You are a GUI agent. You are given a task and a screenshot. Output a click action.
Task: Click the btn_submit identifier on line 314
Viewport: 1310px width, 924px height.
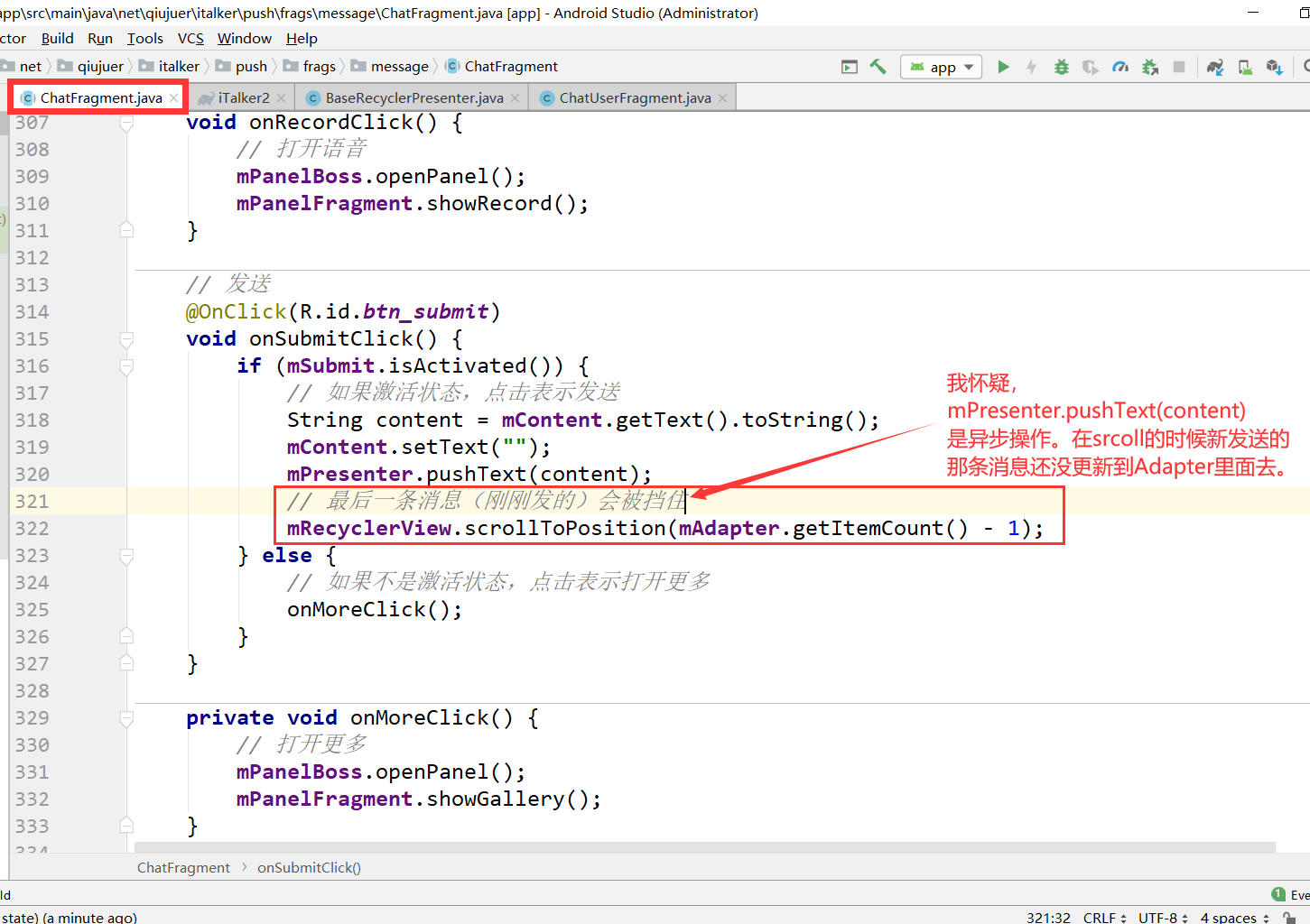tap(425, 311)
